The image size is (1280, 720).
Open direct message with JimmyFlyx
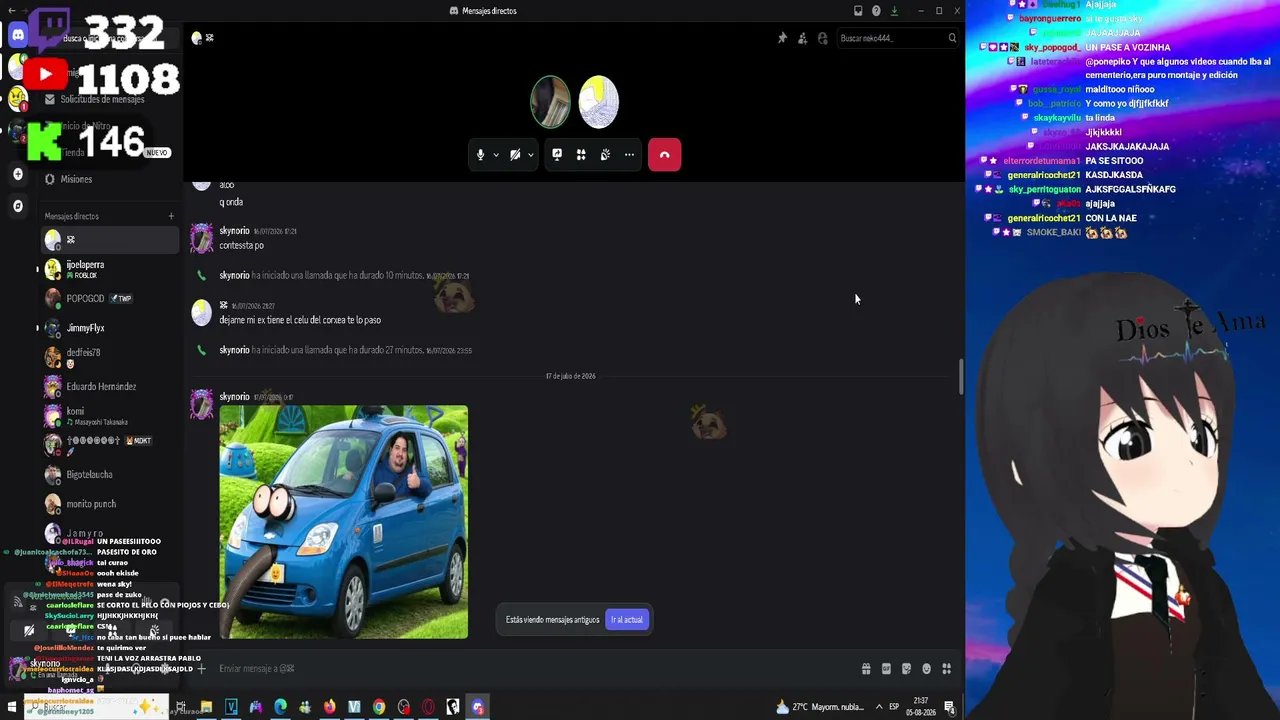[x=110, y=328]
